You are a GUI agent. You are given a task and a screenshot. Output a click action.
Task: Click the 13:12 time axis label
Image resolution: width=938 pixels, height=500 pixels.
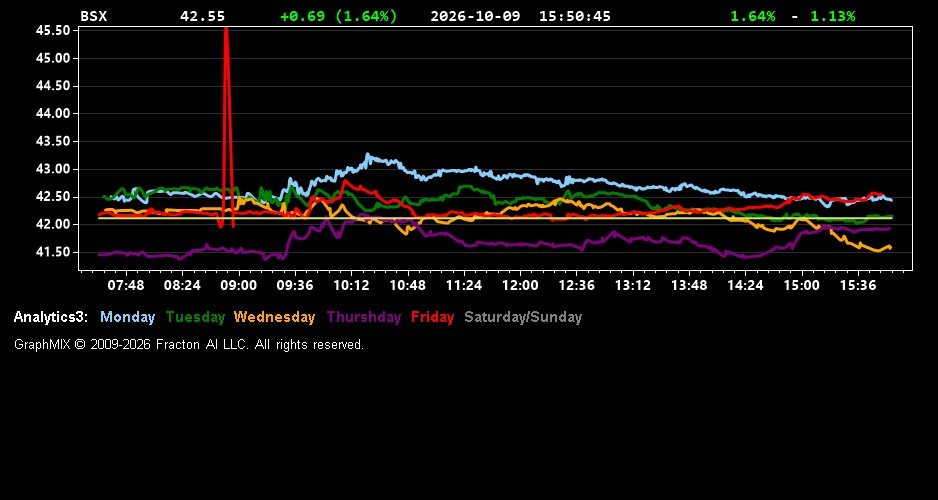(x=633, y=285)
